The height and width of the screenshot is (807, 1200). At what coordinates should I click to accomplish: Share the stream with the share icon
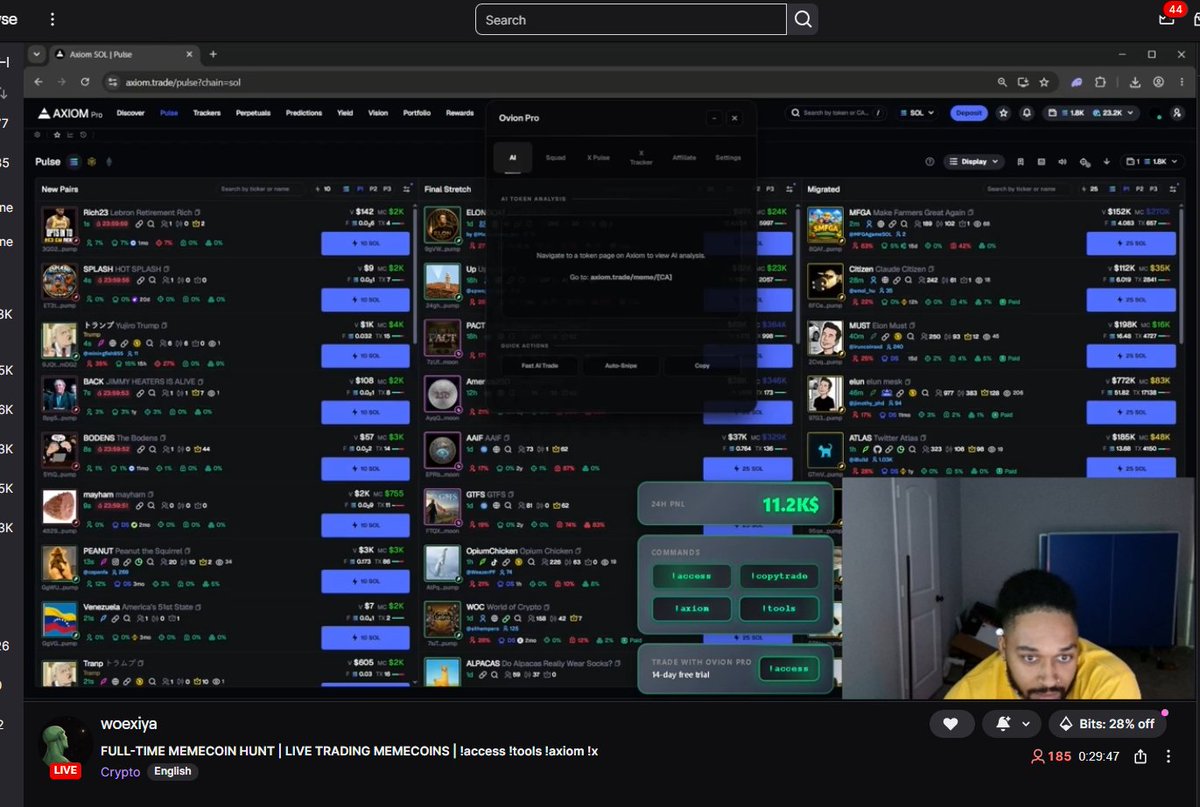(1142, 757)
